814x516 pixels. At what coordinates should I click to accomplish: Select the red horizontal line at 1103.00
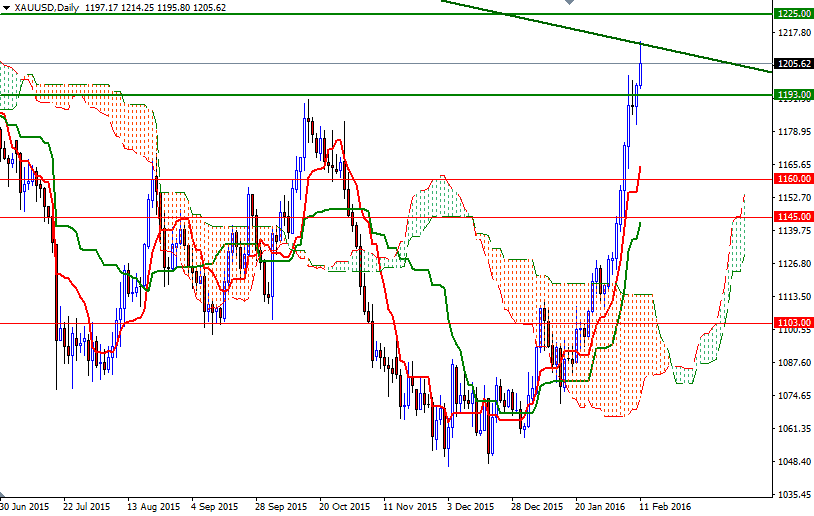[x=387, y=323]
